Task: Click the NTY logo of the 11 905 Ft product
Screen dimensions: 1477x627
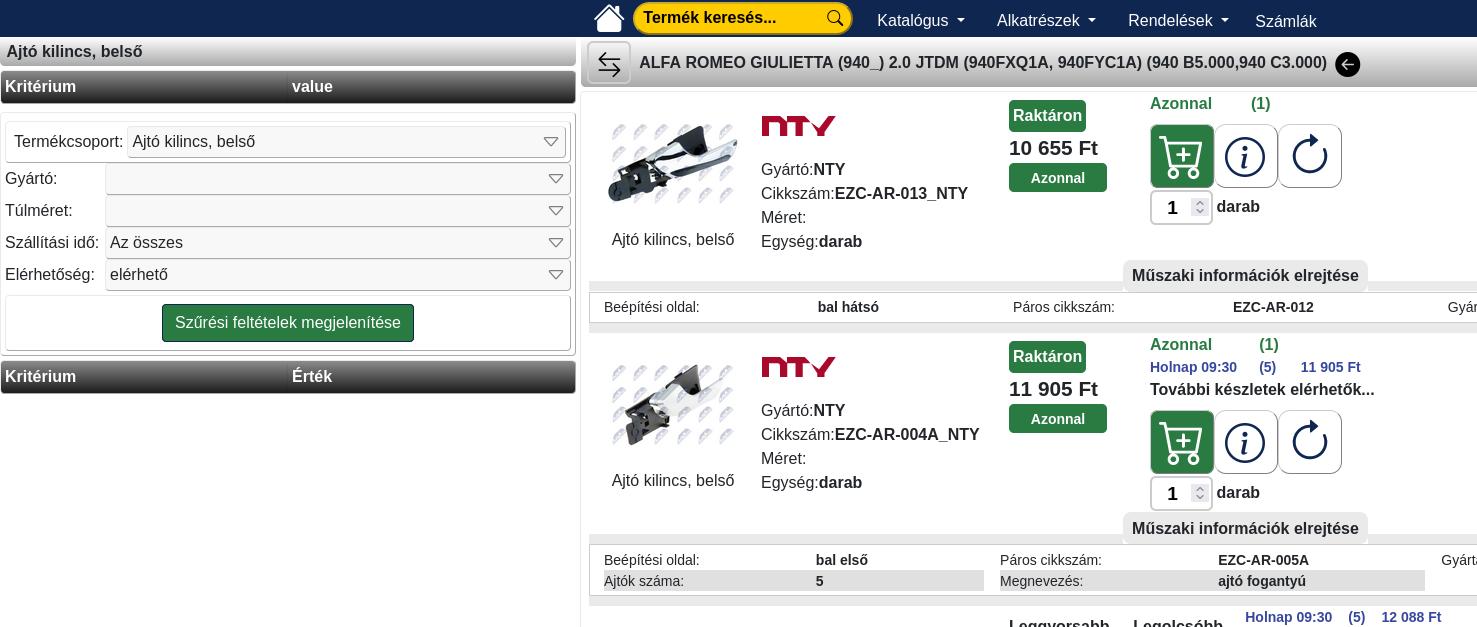Action: (798, 367)
